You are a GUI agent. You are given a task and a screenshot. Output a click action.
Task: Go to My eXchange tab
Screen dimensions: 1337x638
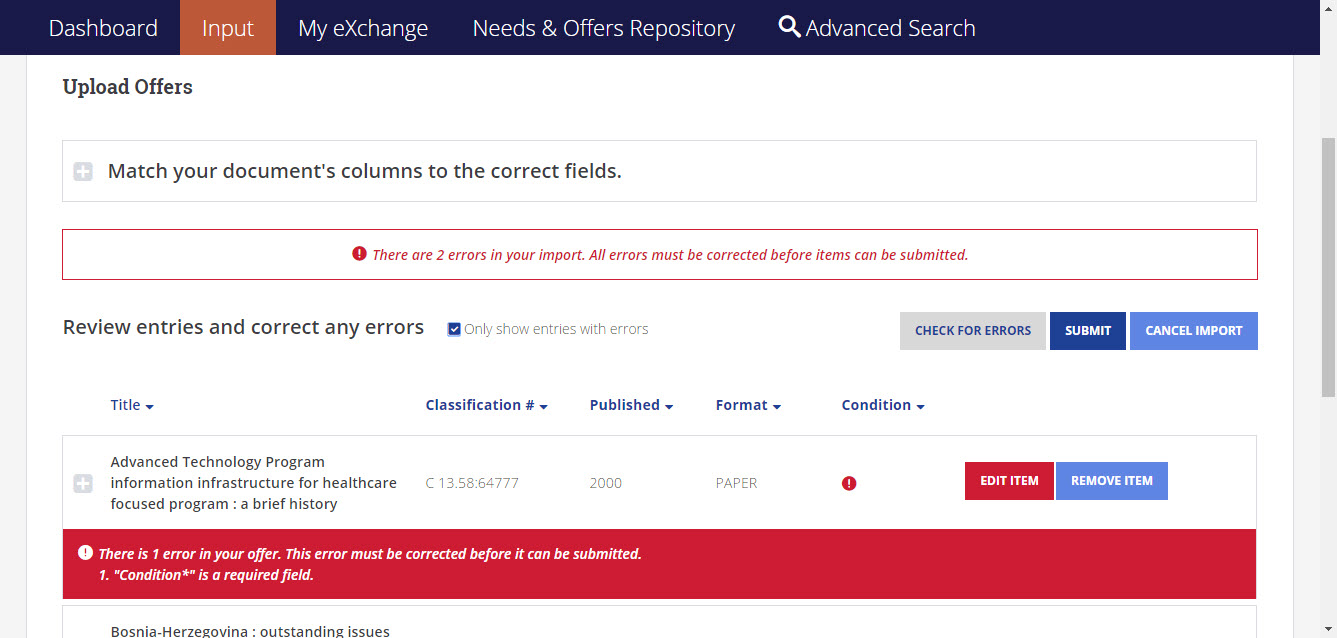tap(363, 28)
